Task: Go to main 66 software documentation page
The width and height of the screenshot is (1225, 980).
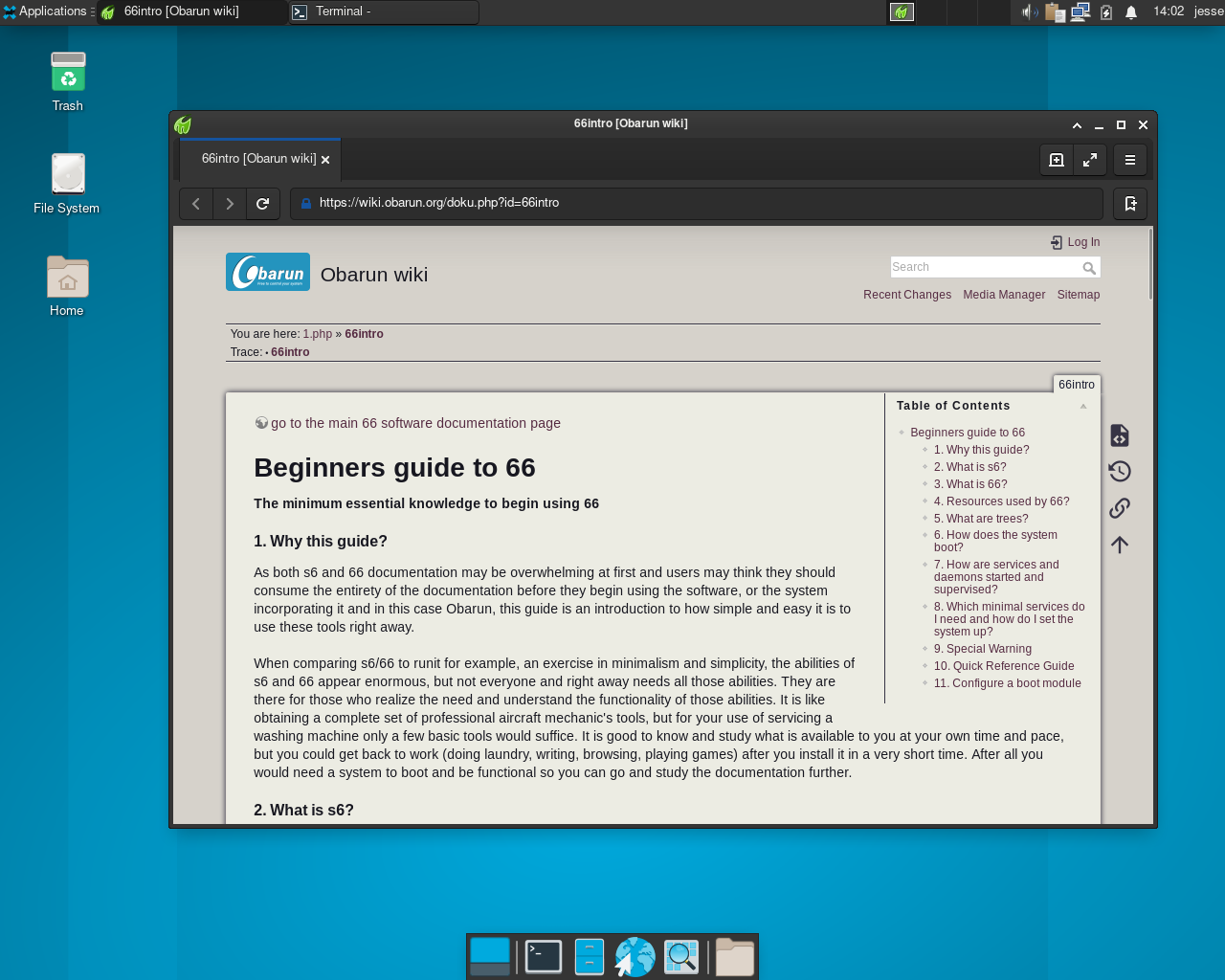Action: point(415,423)
